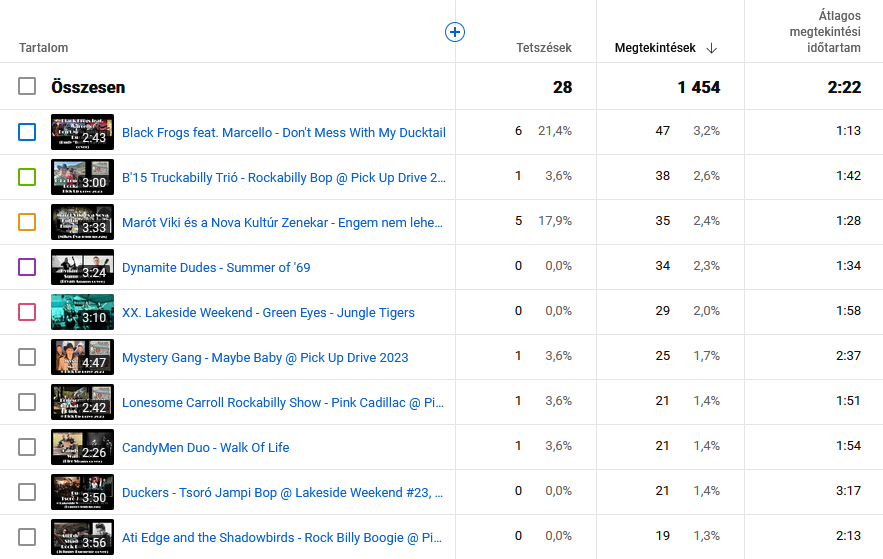Sort by the Tetszések column header

coord(544,48)
